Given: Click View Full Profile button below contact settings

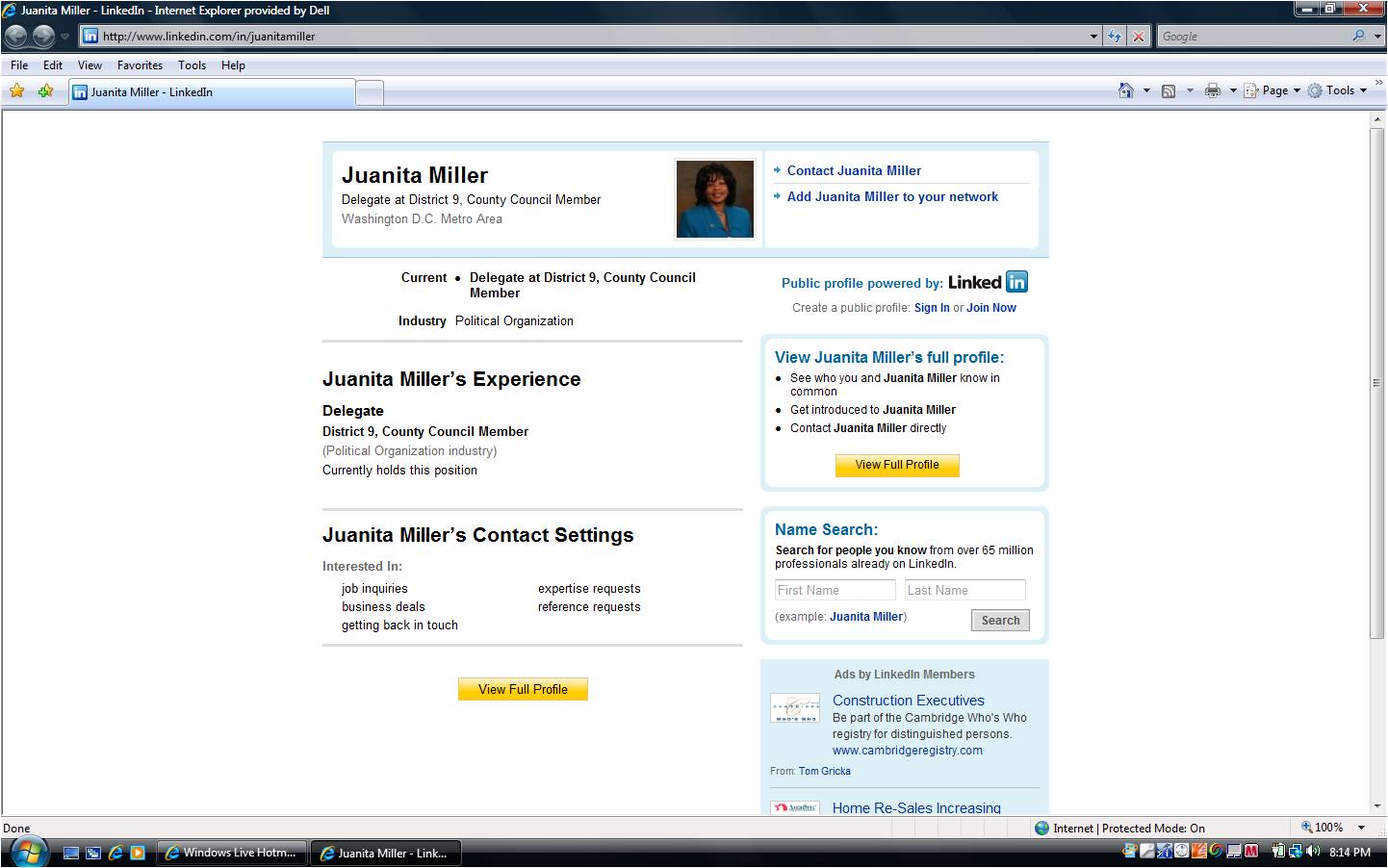Looking at the screenshot, I should tap(523, 689).
